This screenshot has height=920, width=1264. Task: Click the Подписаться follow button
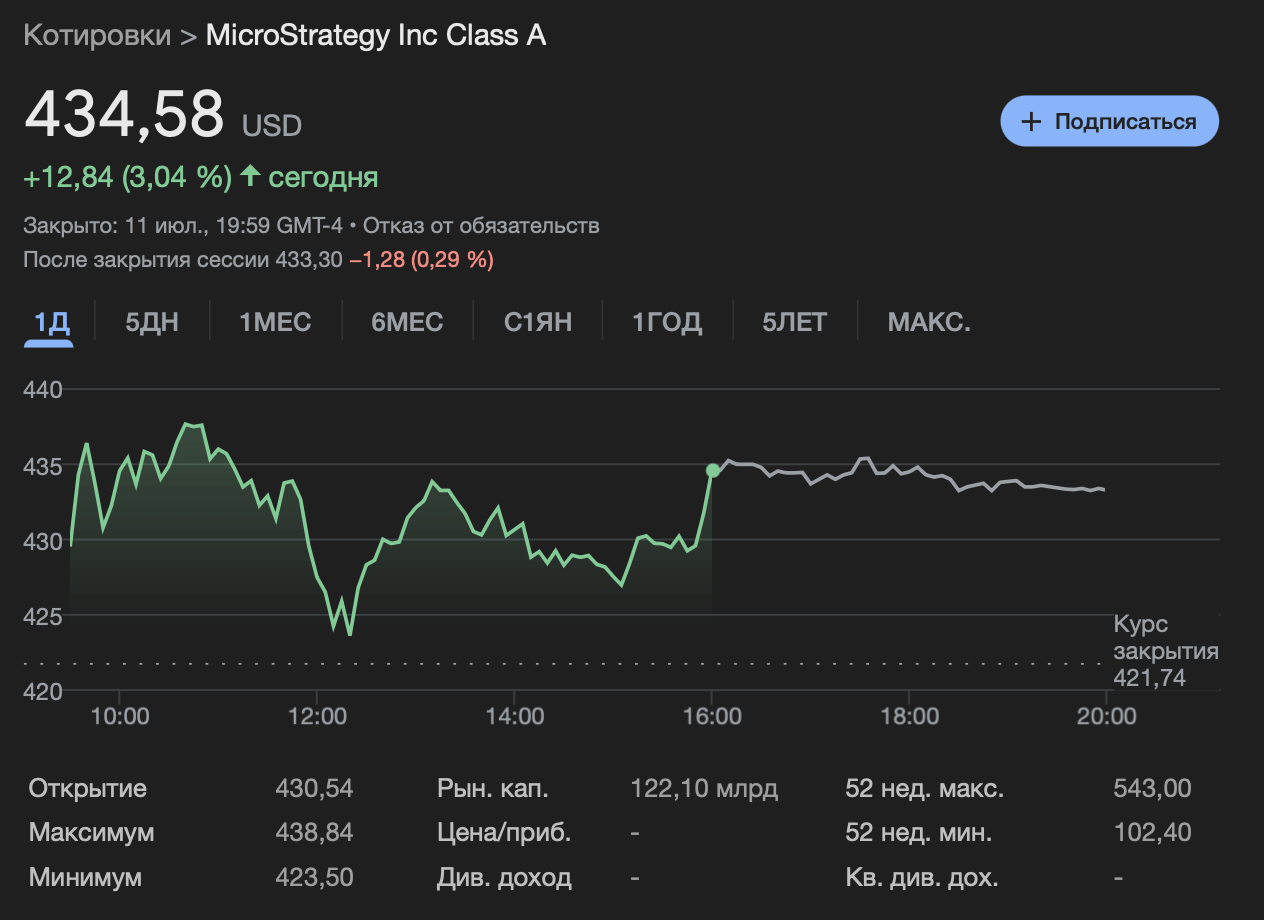click(x=1110, y=121)
